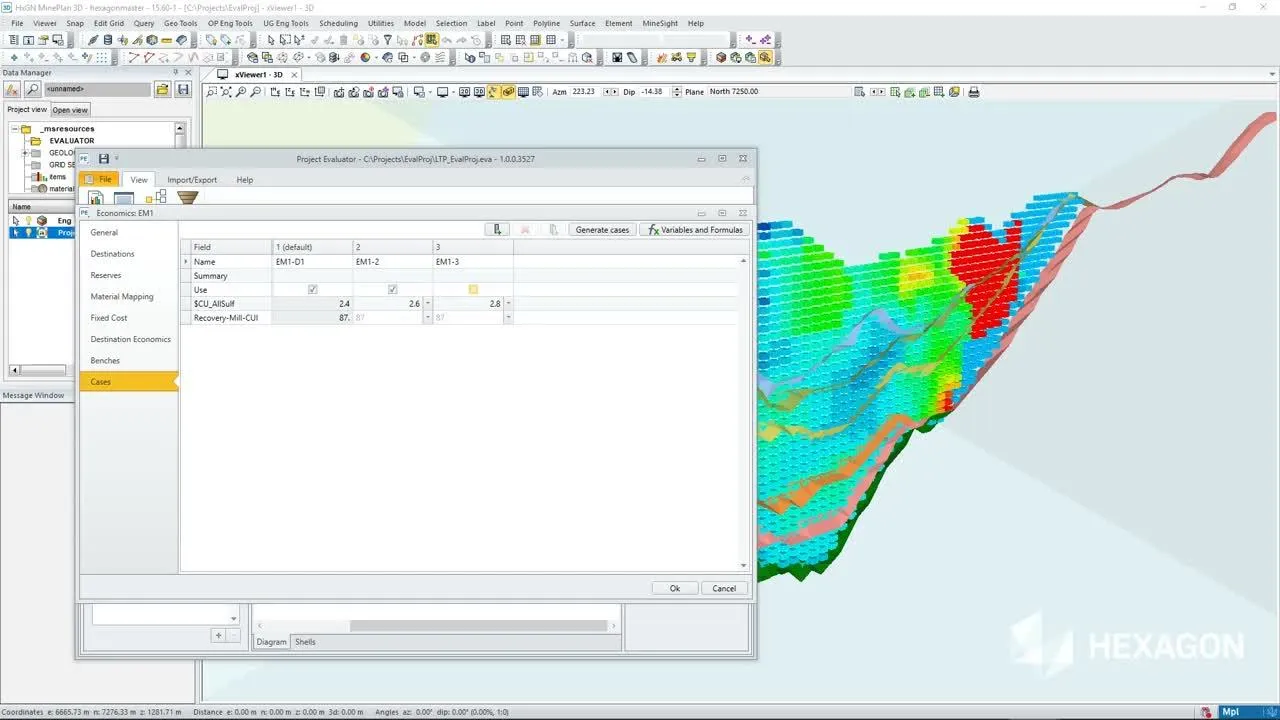Open $CU_AllSulf dropdown for case 3
This screenshot has width=1280, height=720.
[x=508, y=303]
